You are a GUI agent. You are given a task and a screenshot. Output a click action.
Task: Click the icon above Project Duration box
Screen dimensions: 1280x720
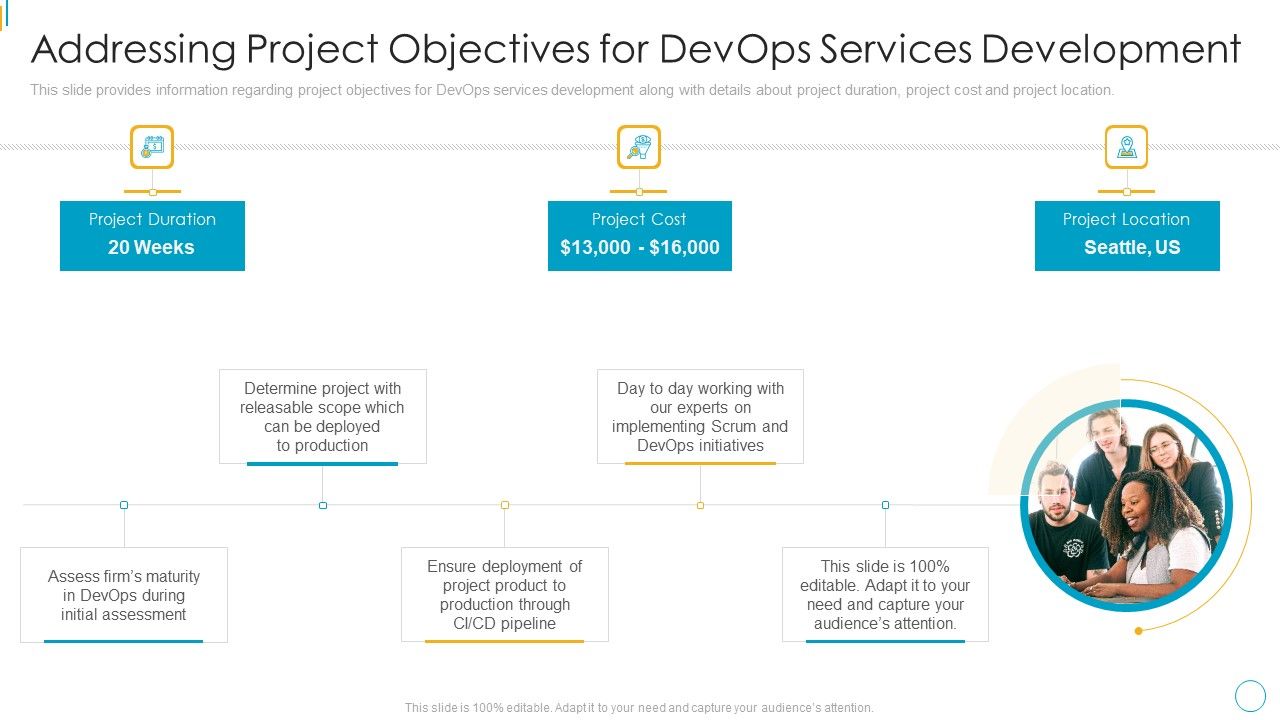152,146
